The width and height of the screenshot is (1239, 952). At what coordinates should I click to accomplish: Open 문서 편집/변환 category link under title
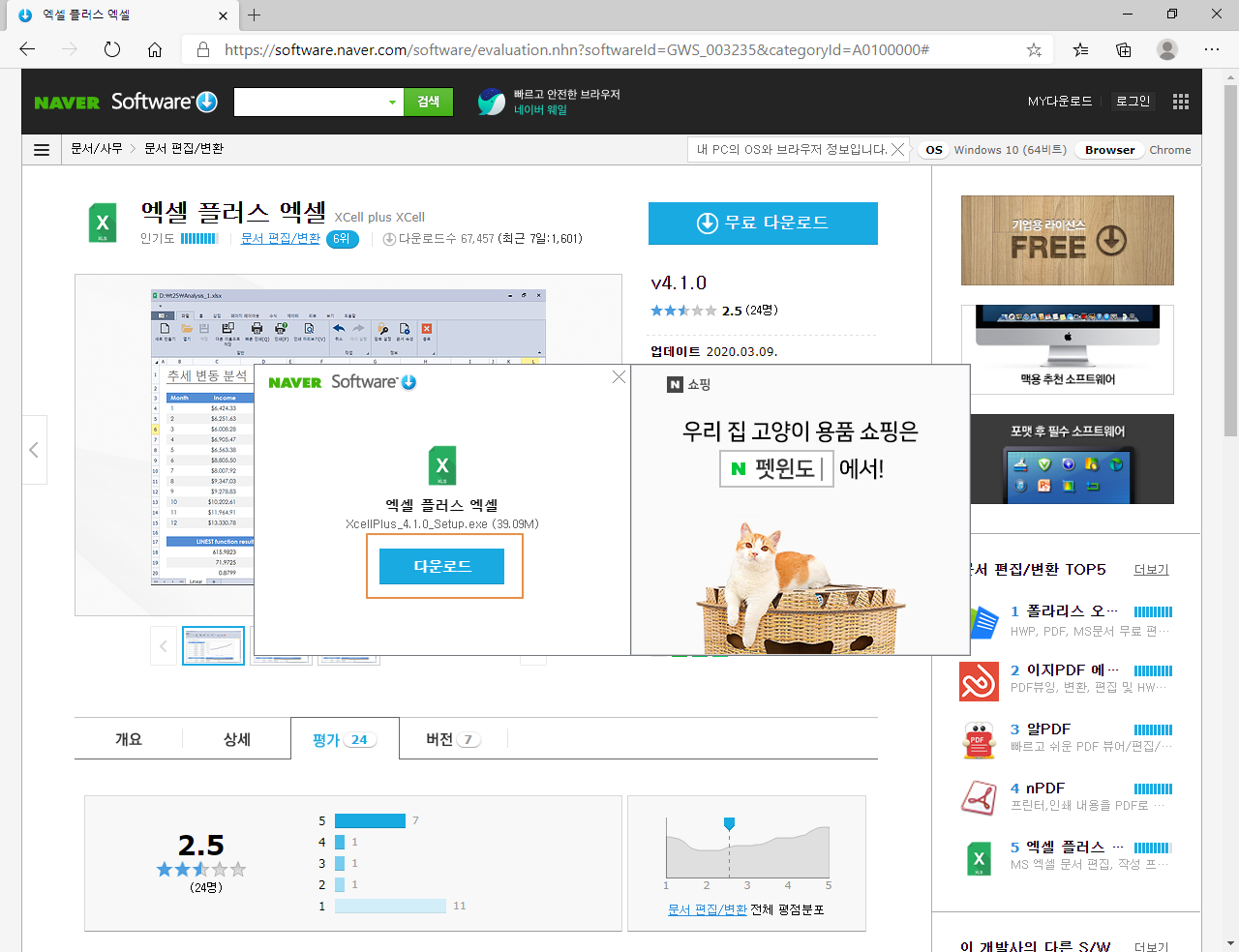point(281,238)
